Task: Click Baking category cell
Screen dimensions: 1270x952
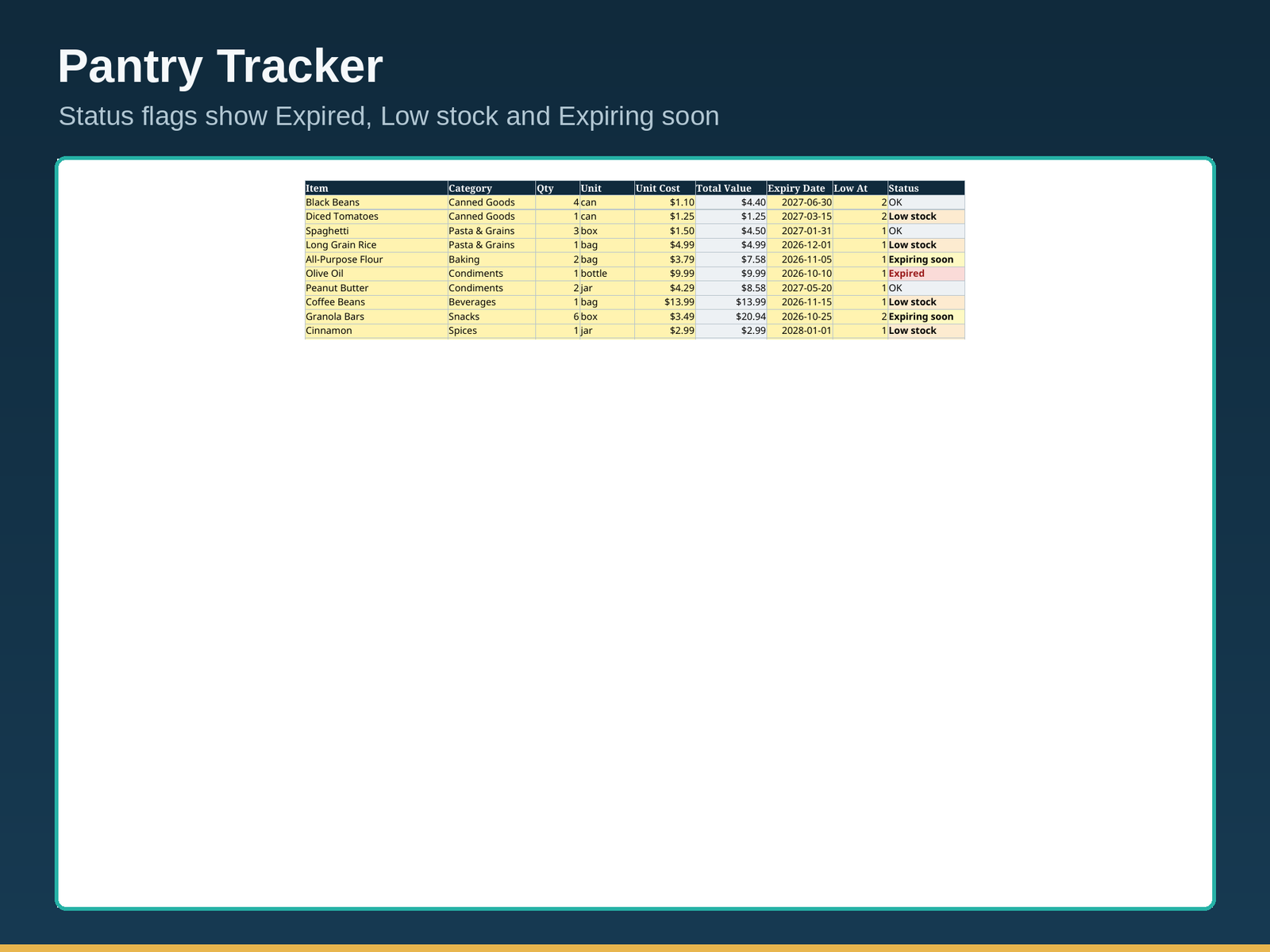Action: tap(491, 259)
